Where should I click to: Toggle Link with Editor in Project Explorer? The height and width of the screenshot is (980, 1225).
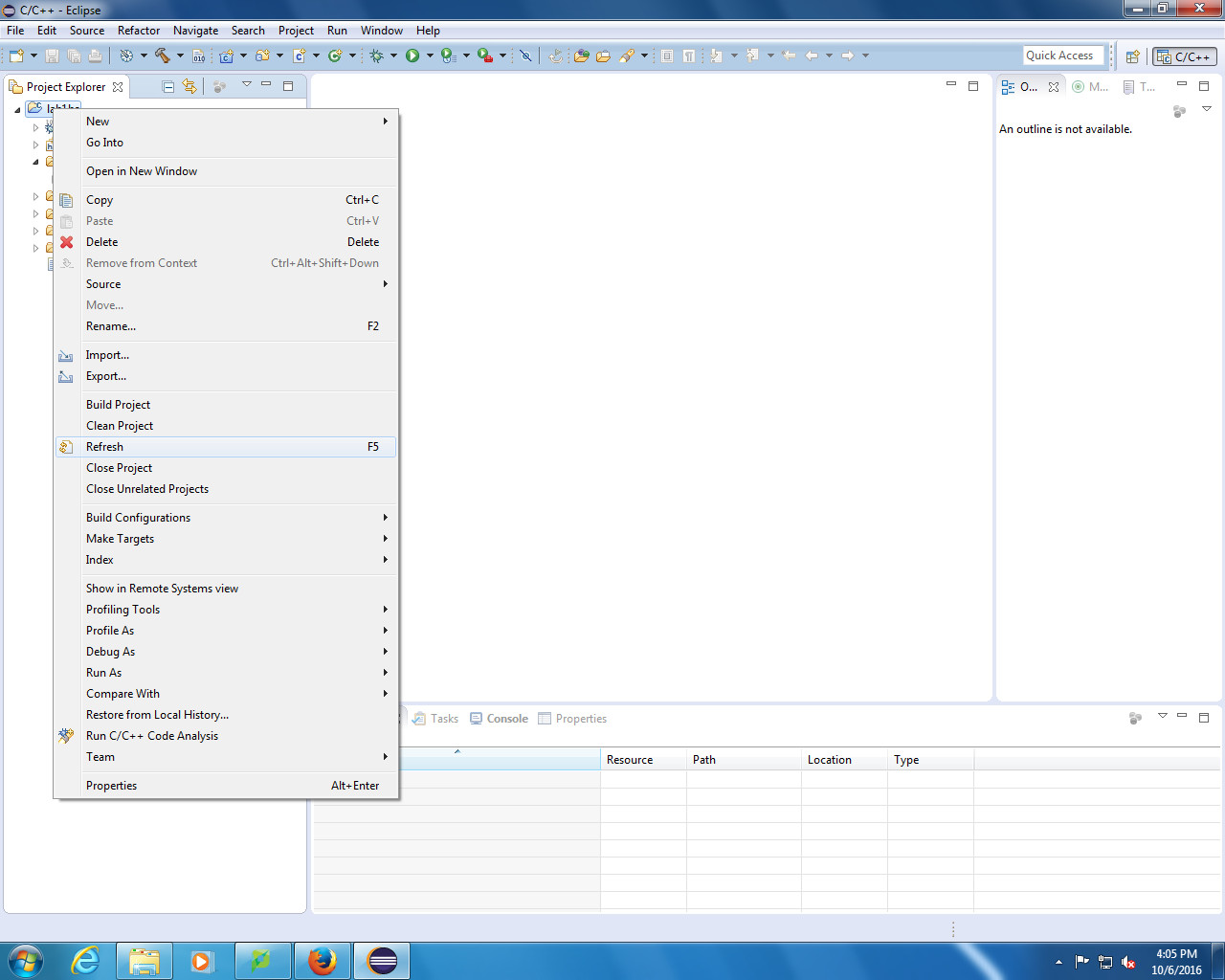[189, 87]
